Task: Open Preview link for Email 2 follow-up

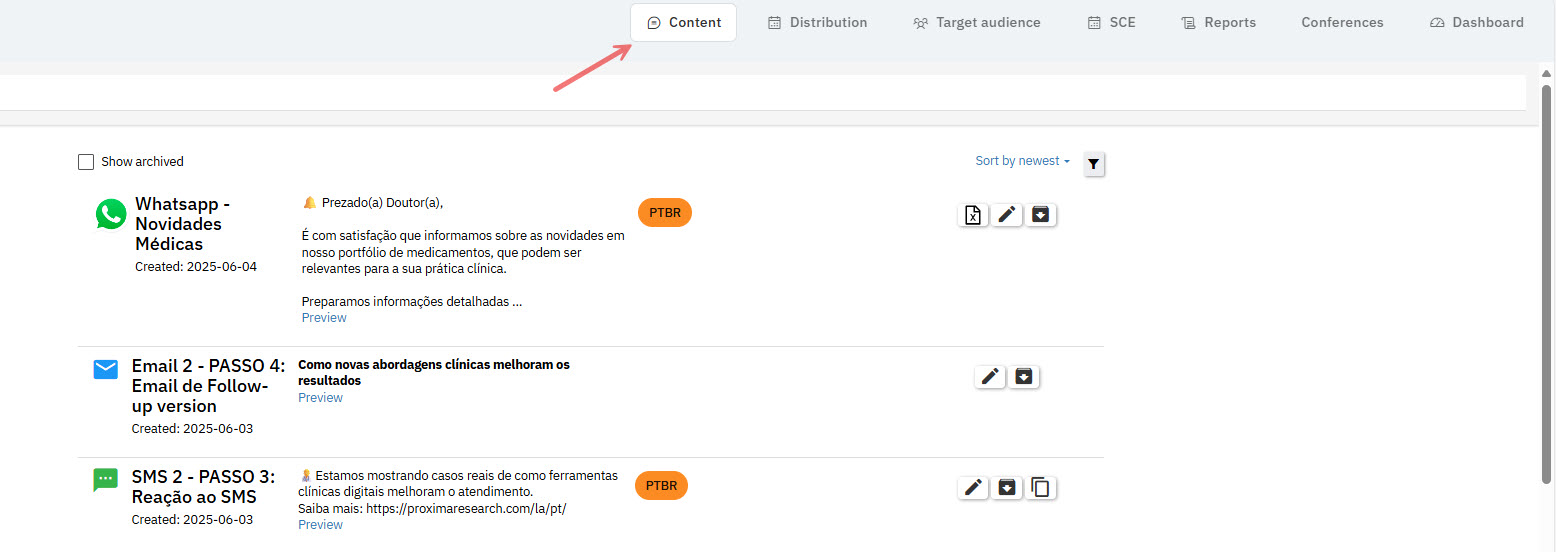Action: coord(320,398)
